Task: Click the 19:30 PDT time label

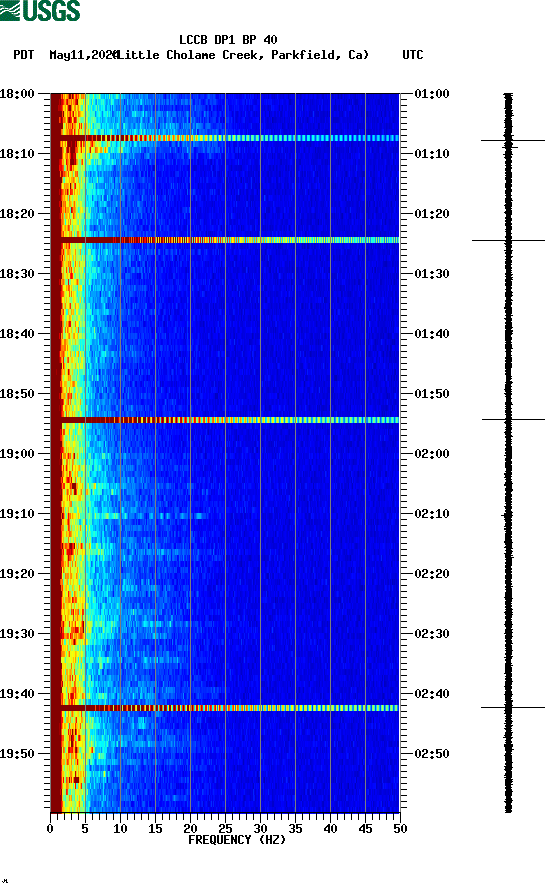Action: click(x=17, y=634)
